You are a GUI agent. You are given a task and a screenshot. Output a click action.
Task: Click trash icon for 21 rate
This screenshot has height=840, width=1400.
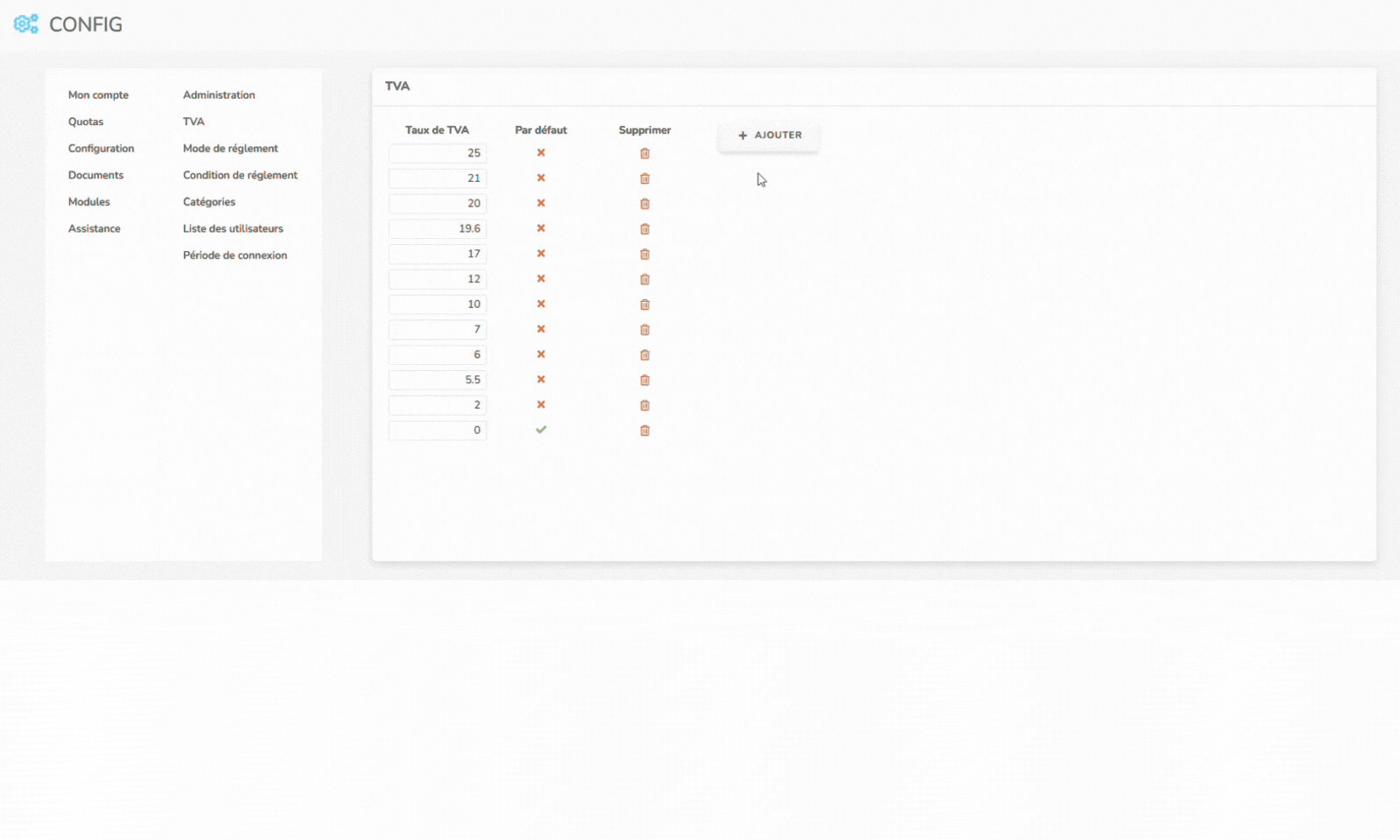point(645,178)
